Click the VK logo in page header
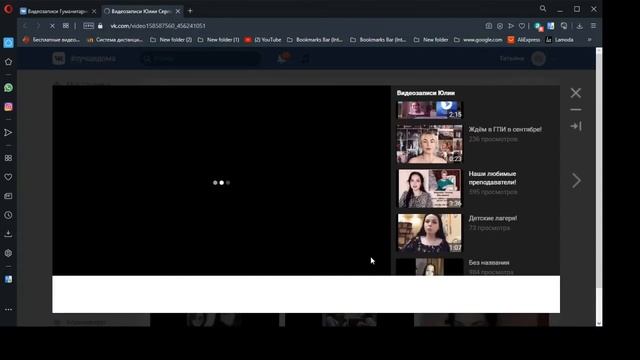The image size is (640, 360). 59,59
